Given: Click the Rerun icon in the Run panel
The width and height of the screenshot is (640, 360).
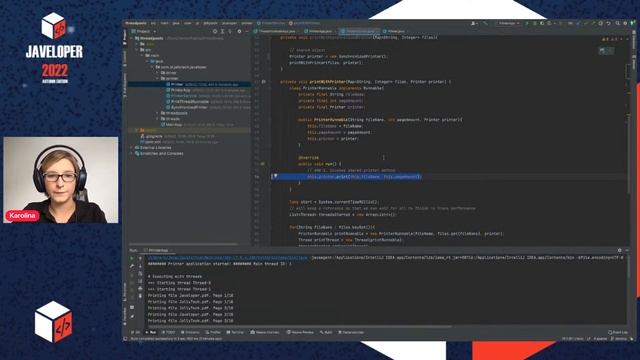Looking at the screenshot, I should [132, 258].
